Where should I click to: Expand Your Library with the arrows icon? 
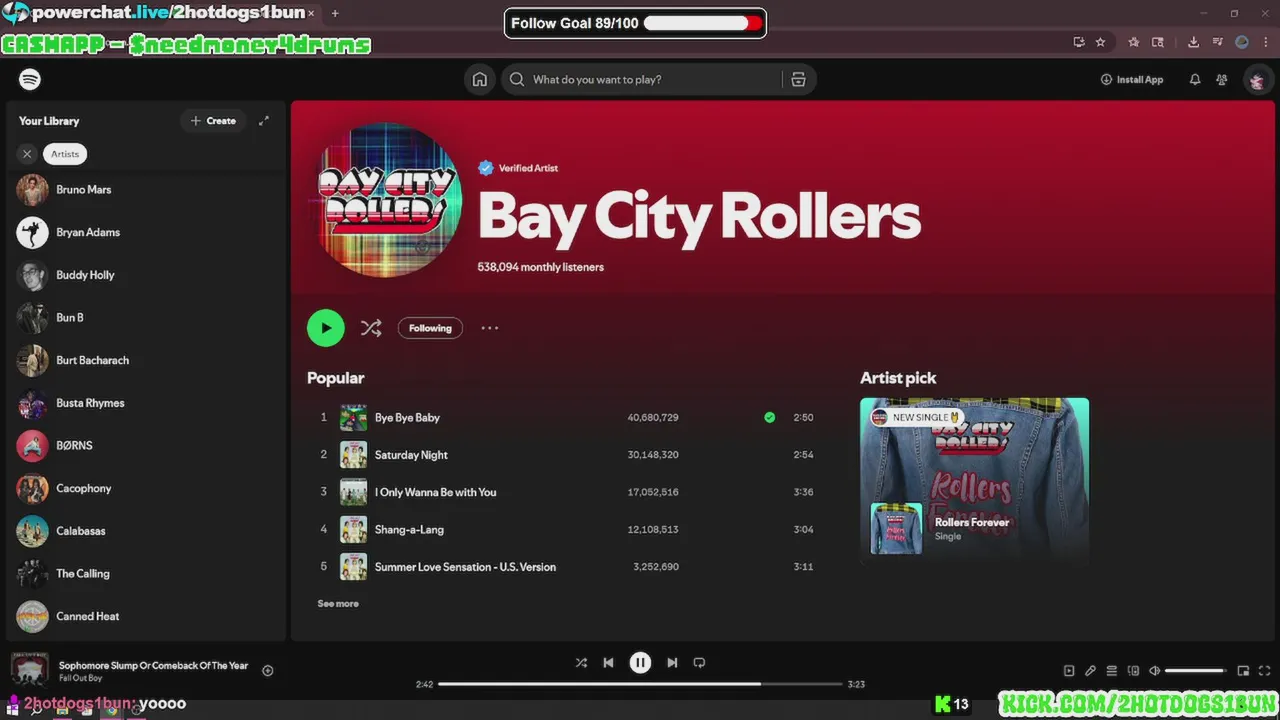click(x=264, y=121)
